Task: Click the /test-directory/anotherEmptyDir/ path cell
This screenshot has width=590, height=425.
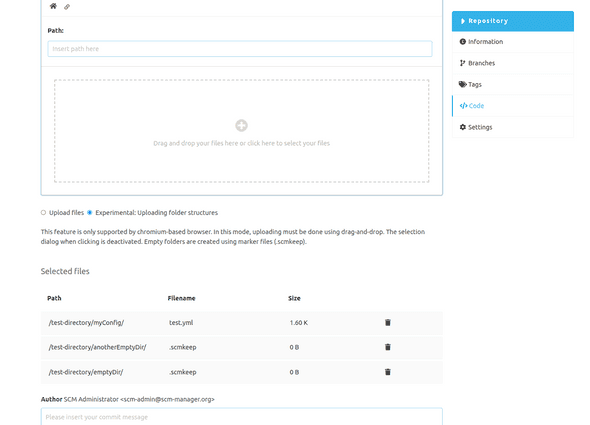Action: 97,347
